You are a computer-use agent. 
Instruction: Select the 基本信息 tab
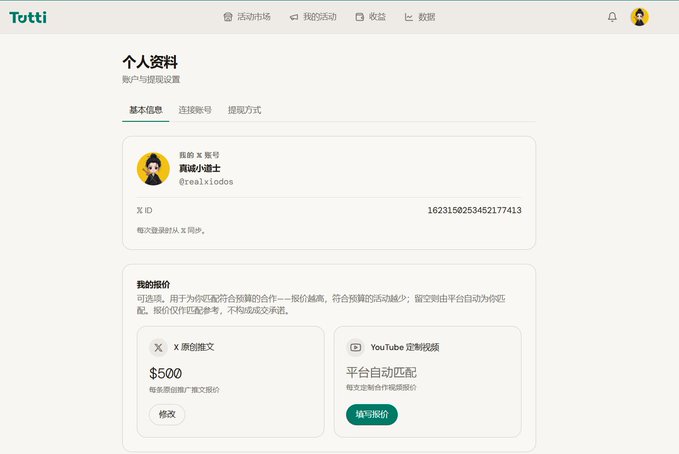pos(146,110)
